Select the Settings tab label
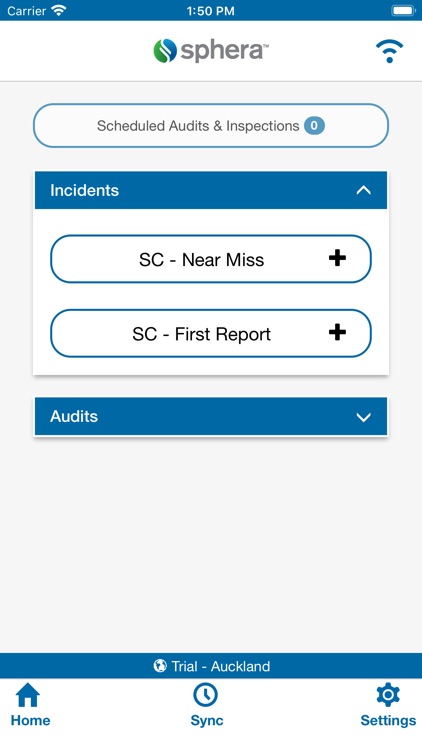422x750 pixels. click(388, 720)
